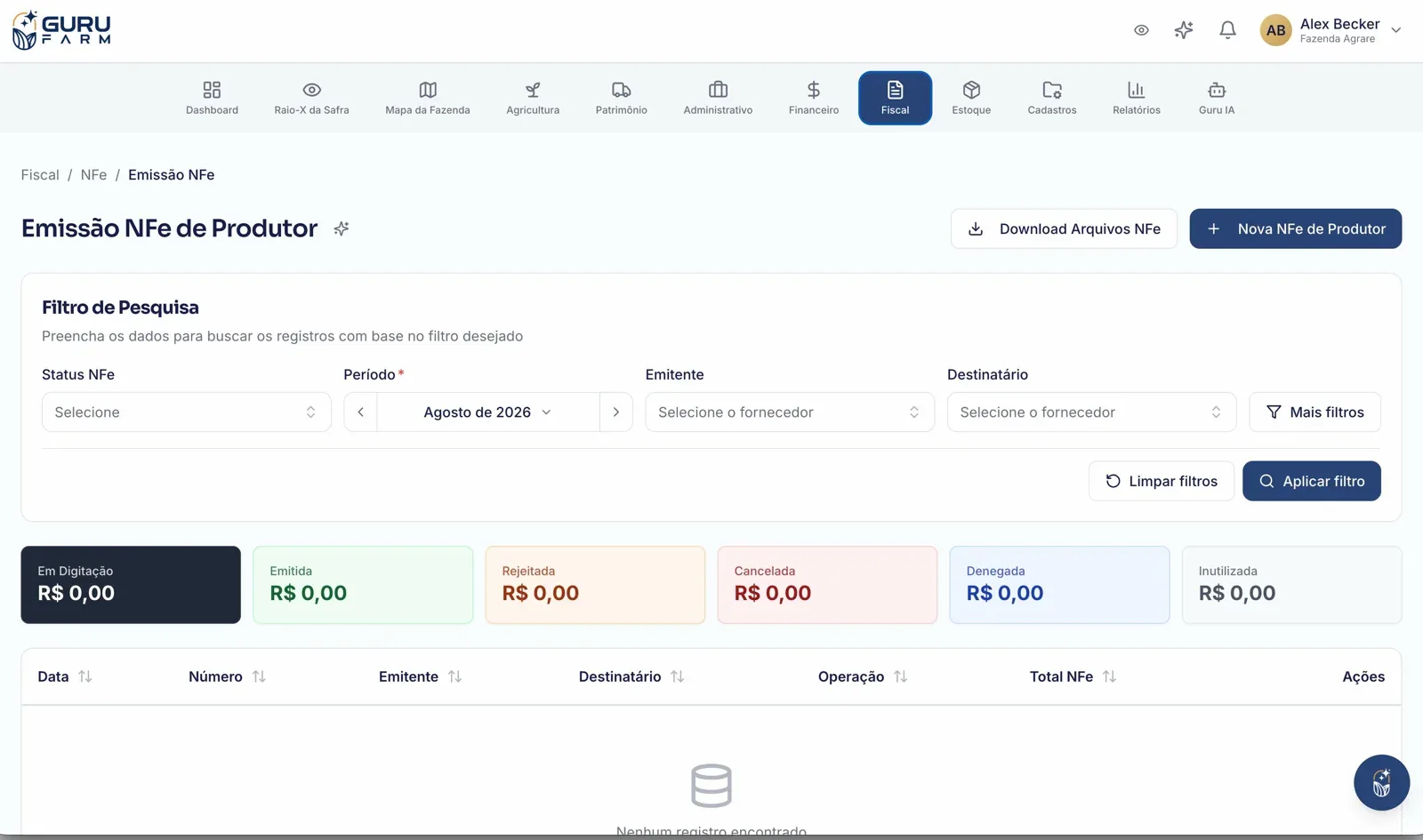
Task: Toggle the eye visibility icon in header
Action: click(x=1141, y=30)
